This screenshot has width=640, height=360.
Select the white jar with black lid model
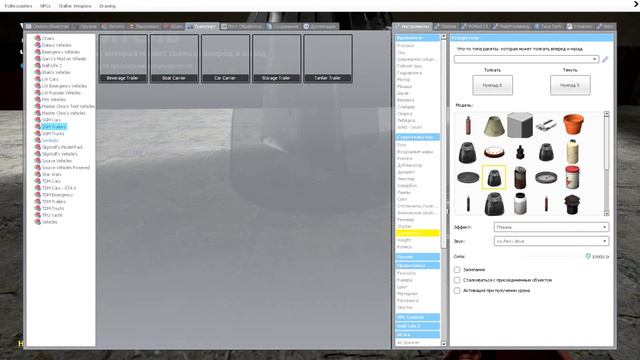coord(520,203)
